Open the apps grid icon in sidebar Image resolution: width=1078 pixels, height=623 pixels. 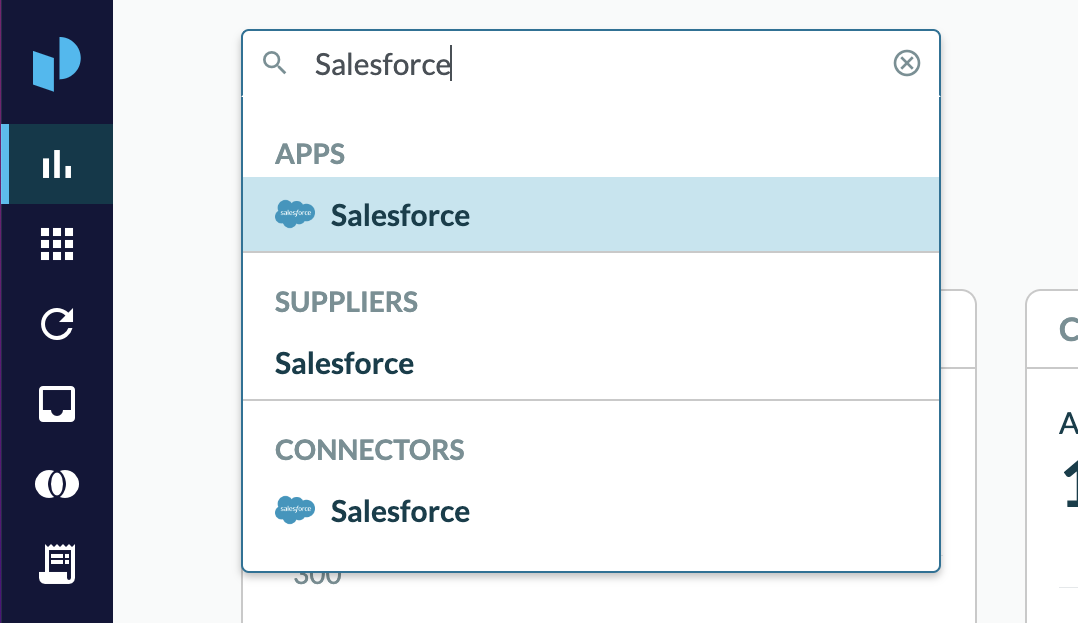[x=57, y=244]
